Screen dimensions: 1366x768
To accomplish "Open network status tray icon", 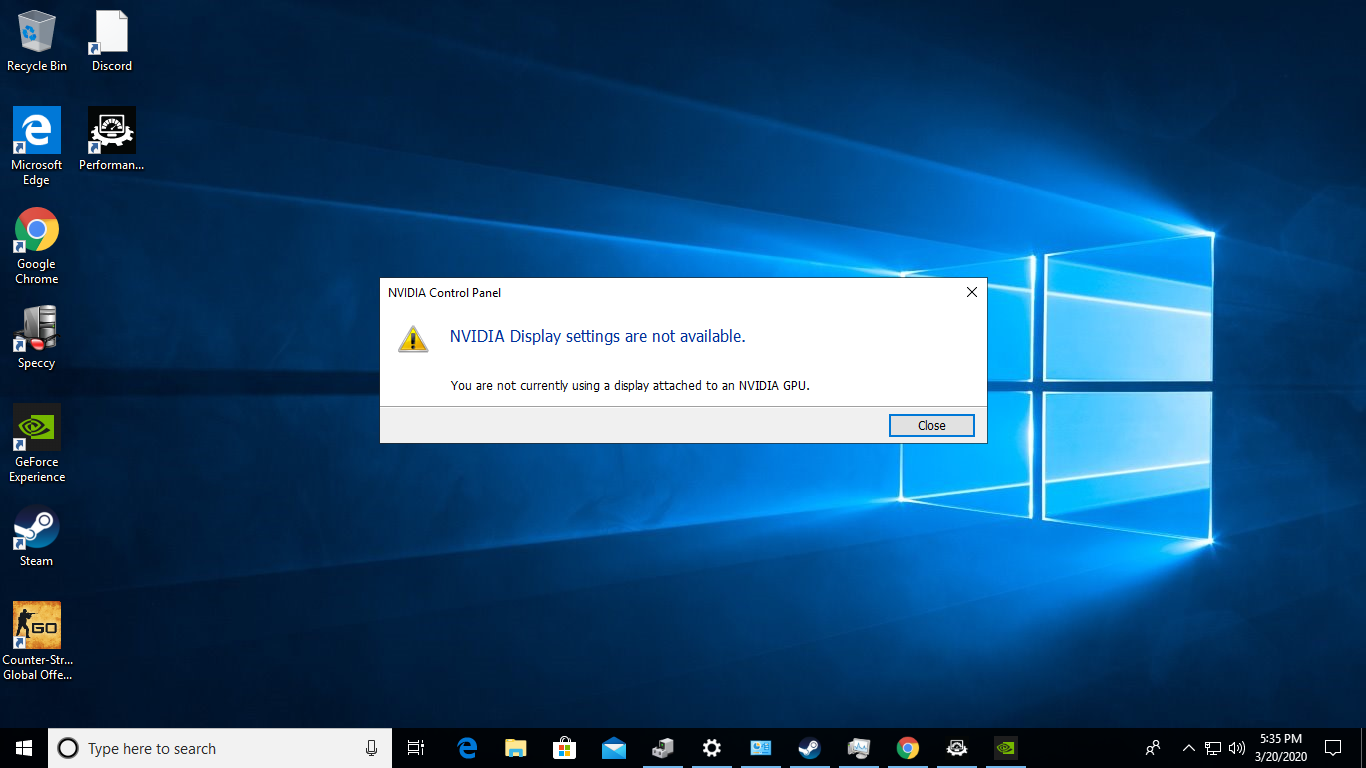I will [1213, 748].
